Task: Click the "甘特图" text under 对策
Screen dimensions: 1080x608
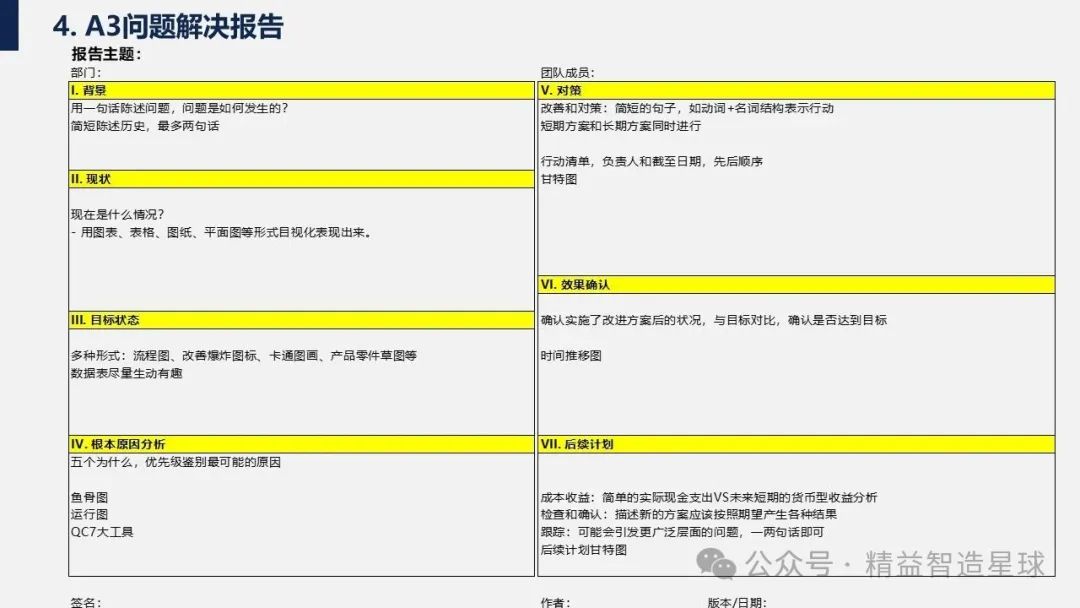Action: tap(559, 179)
